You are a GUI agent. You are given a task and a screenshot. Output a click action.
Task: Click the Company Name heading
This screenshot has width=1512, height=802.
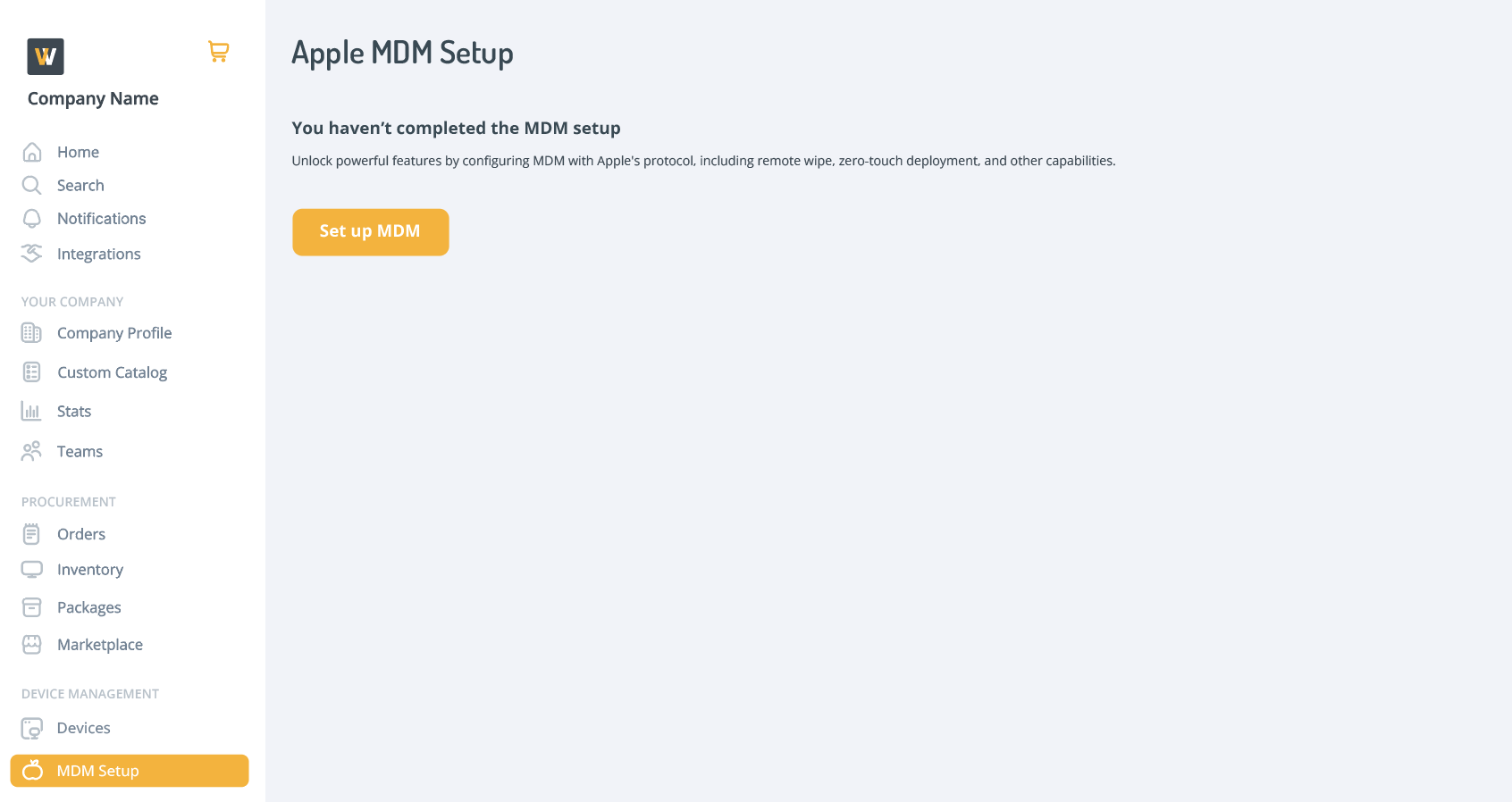click(x=93, y=99)
